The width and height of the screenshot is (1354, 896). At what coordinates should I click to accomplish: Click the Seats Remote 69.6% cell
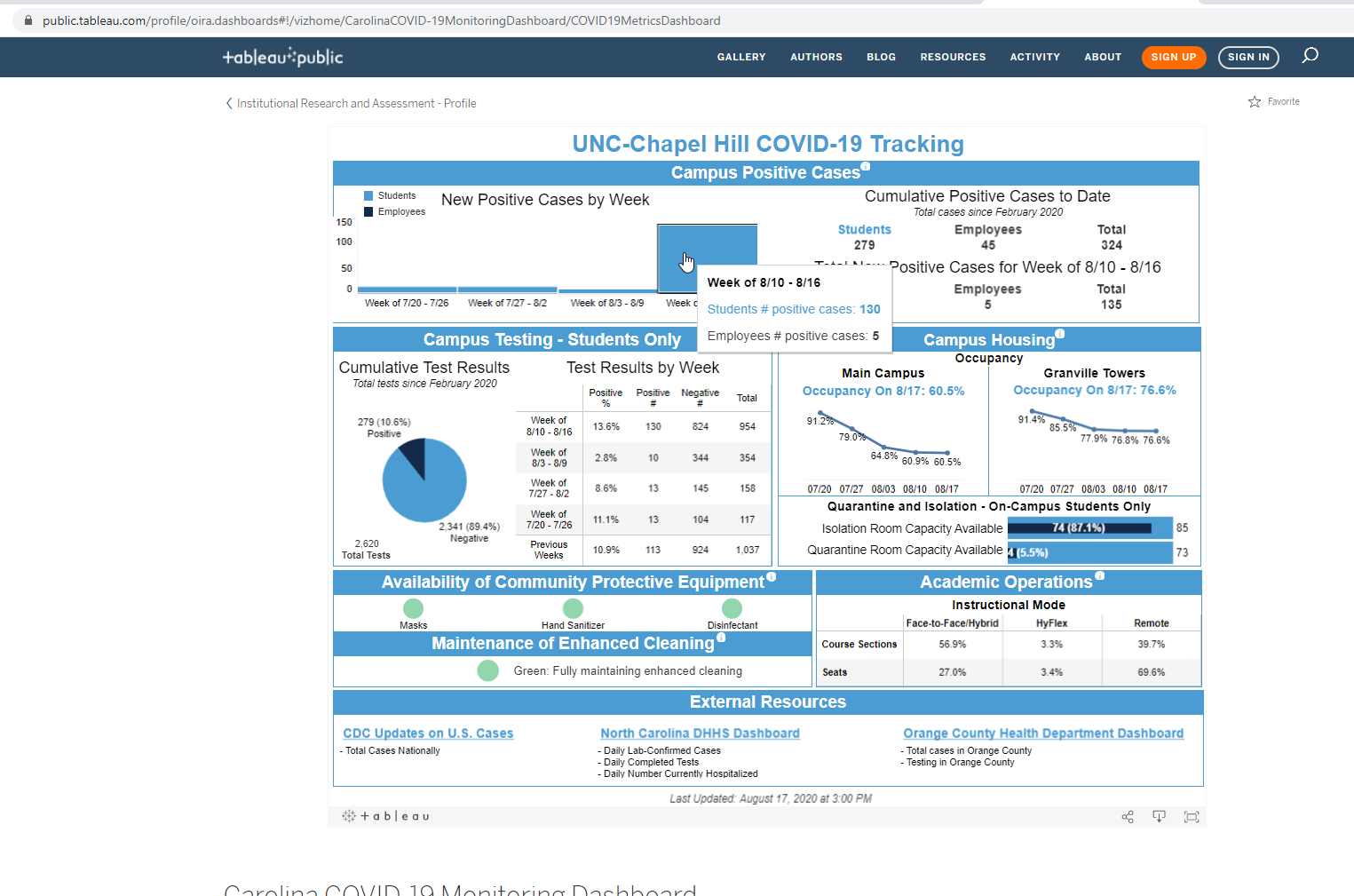coord(1152,672)
